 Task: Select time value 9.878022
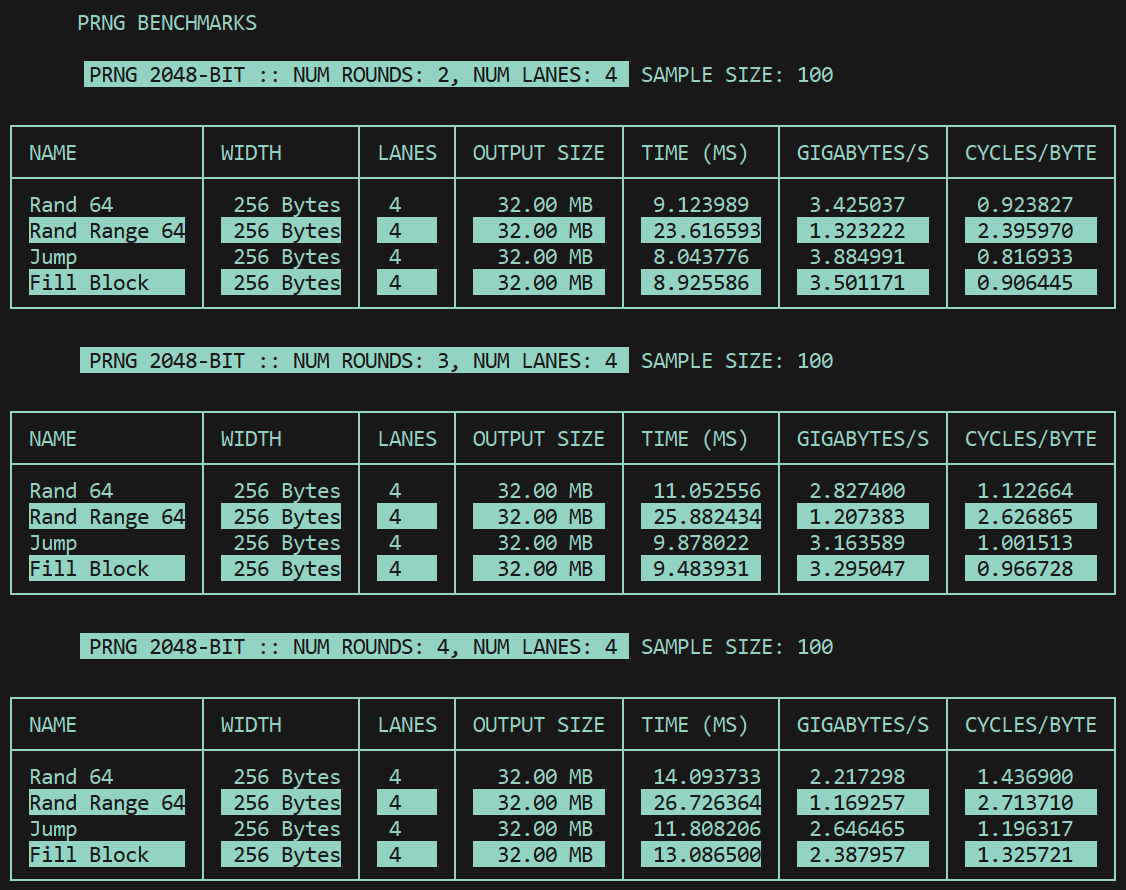coord(701,542)
